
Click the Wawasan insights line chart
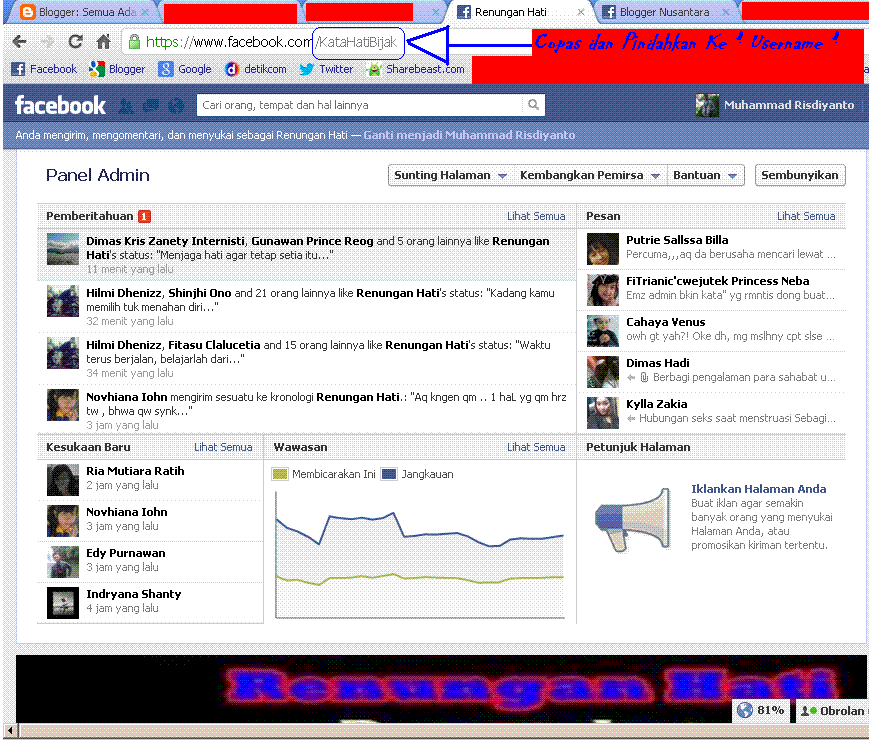pyautogui.click(x=420, y=555)
